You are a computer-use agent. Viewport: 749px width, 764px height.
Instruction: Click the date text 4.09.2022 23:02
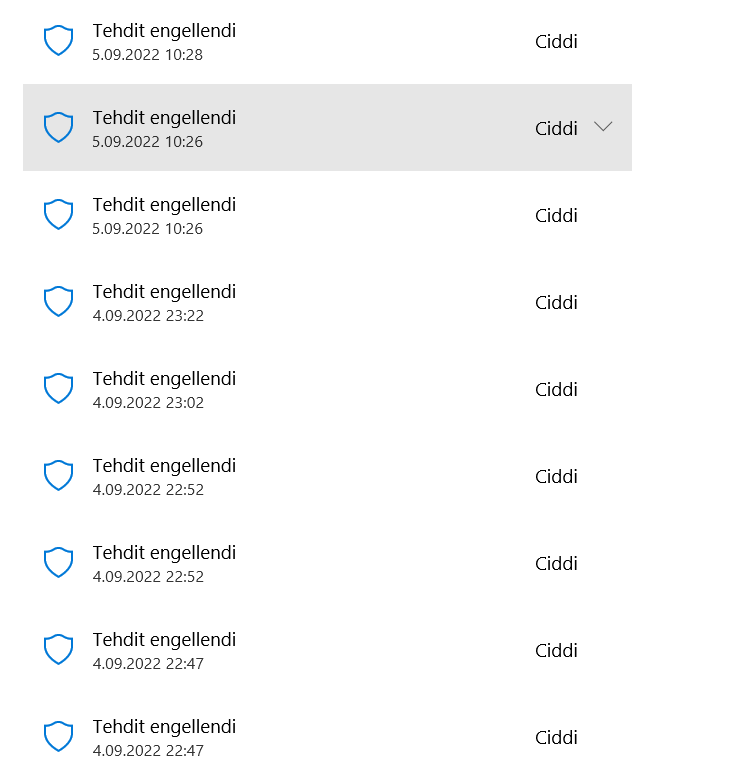(x=148, y=403)
